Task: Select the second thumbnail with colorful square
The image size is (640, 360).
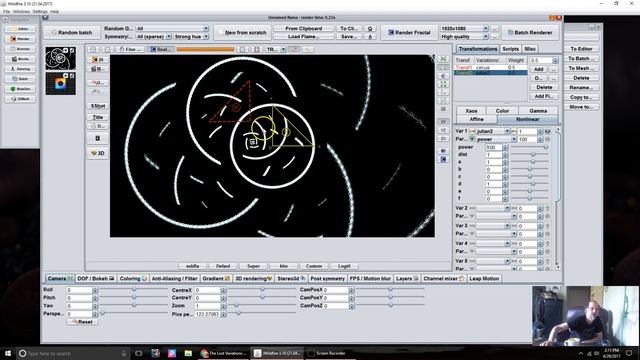Action: (60, 84)
